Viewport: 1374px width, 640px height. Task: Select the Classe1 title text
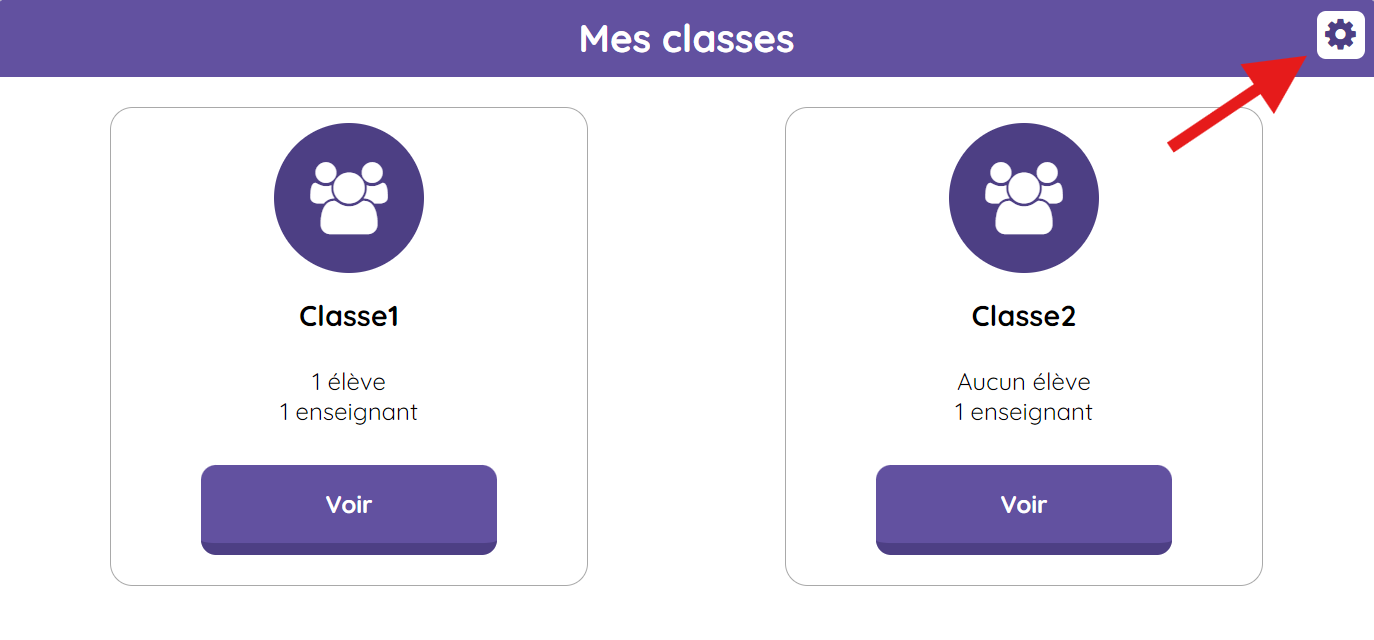point(349,317)
